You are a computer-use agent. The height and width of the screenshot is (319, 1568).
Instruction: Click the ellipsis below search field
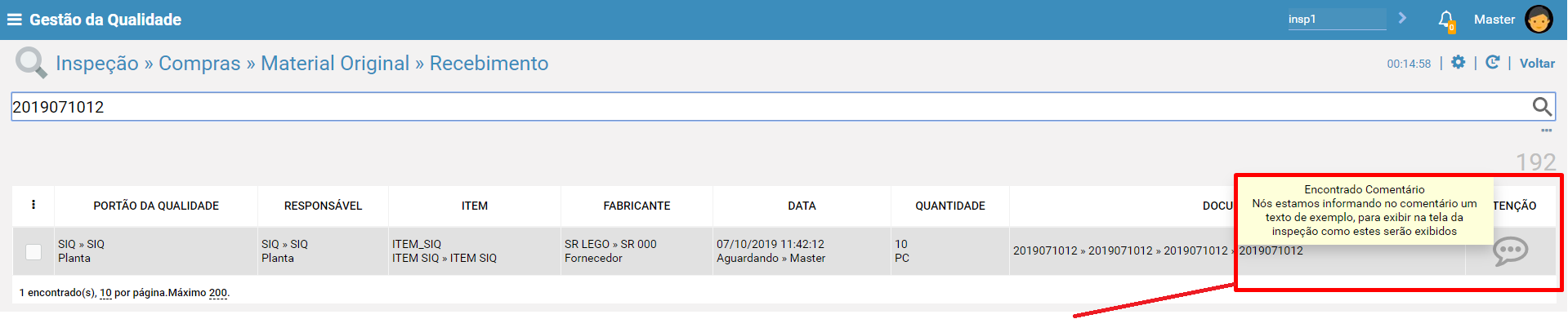[1546, 131]
